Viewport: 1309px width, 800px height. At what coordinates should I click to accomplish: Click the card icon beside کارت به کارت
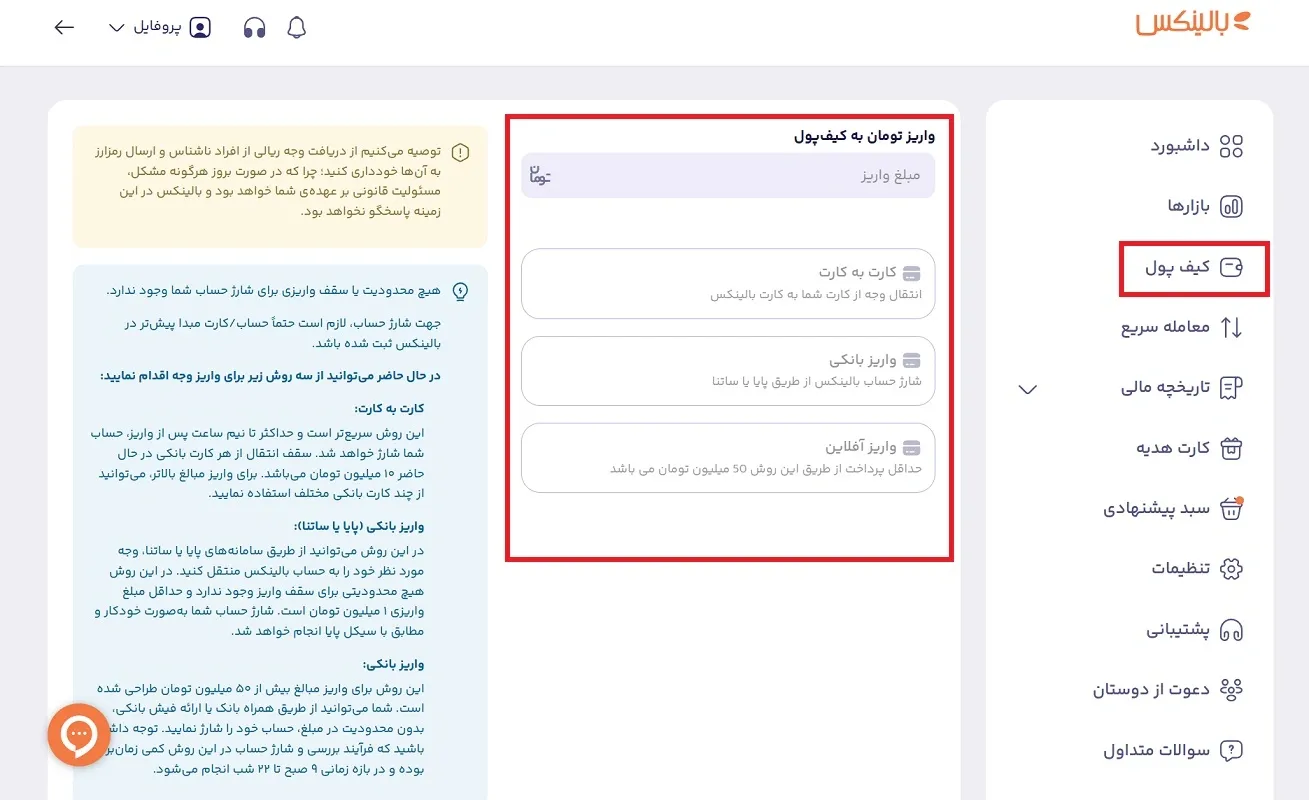click(911, 273)
